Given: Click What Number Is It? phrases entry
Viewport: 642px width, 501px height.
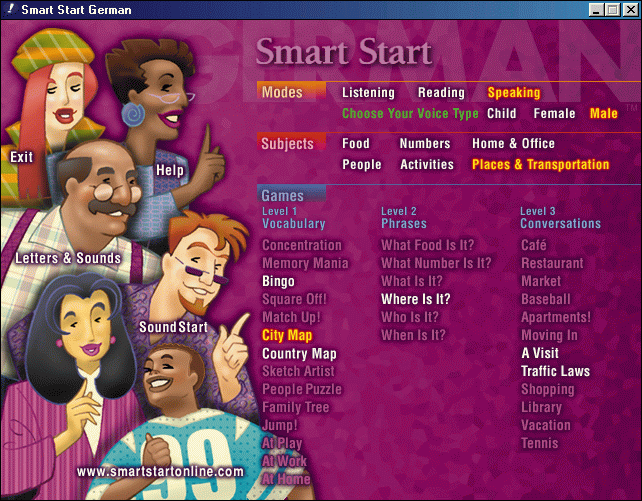Looking at the screenshot, I should [x=436, y=263].
